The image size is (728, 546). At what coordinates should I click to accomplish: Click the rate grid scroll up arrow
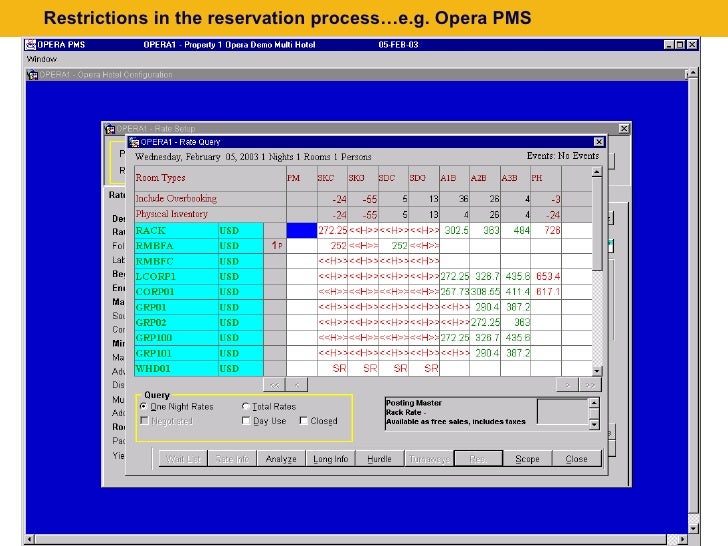point(597,172)
